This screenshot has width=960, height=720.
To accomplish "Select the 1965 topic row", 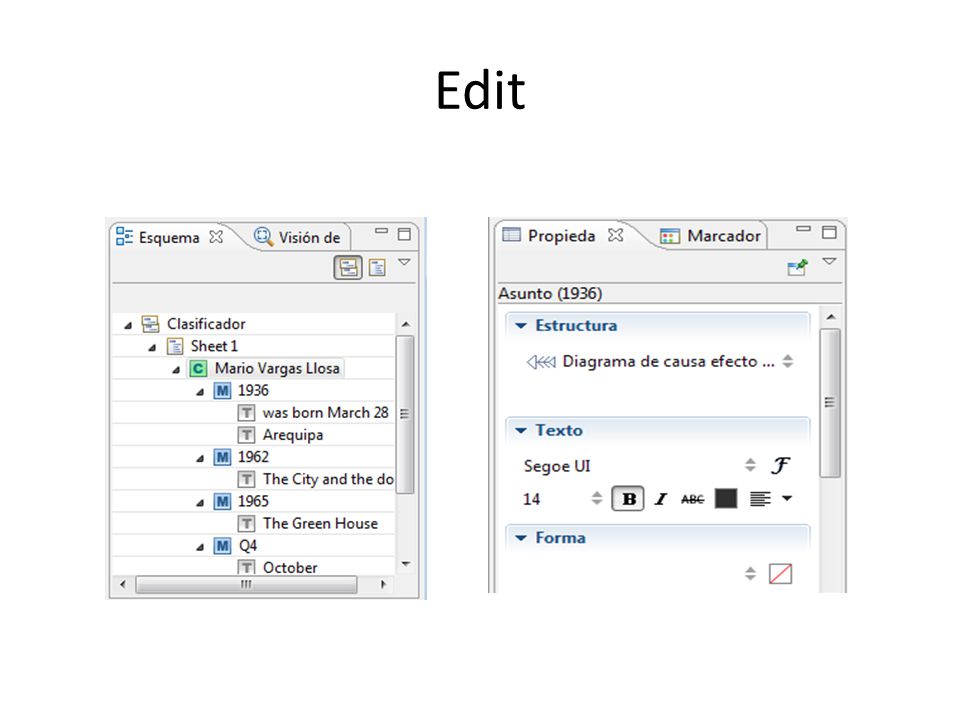I will [253, 501].
